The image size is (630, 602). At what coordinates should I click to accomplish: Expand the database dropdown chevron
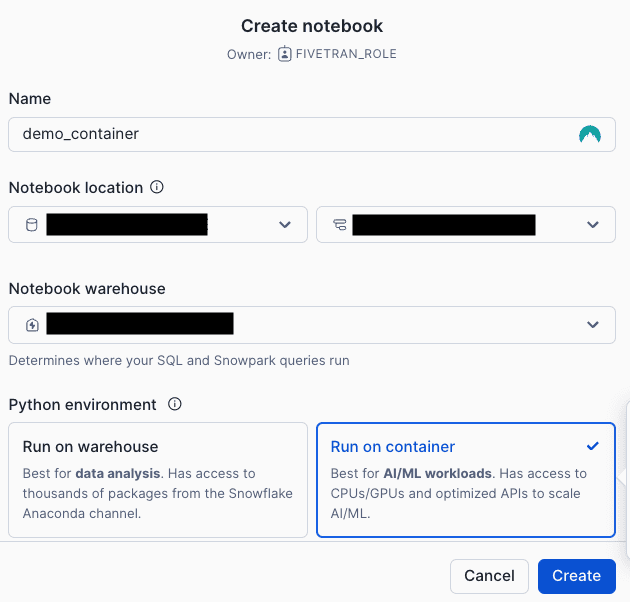tap(284, 225)
